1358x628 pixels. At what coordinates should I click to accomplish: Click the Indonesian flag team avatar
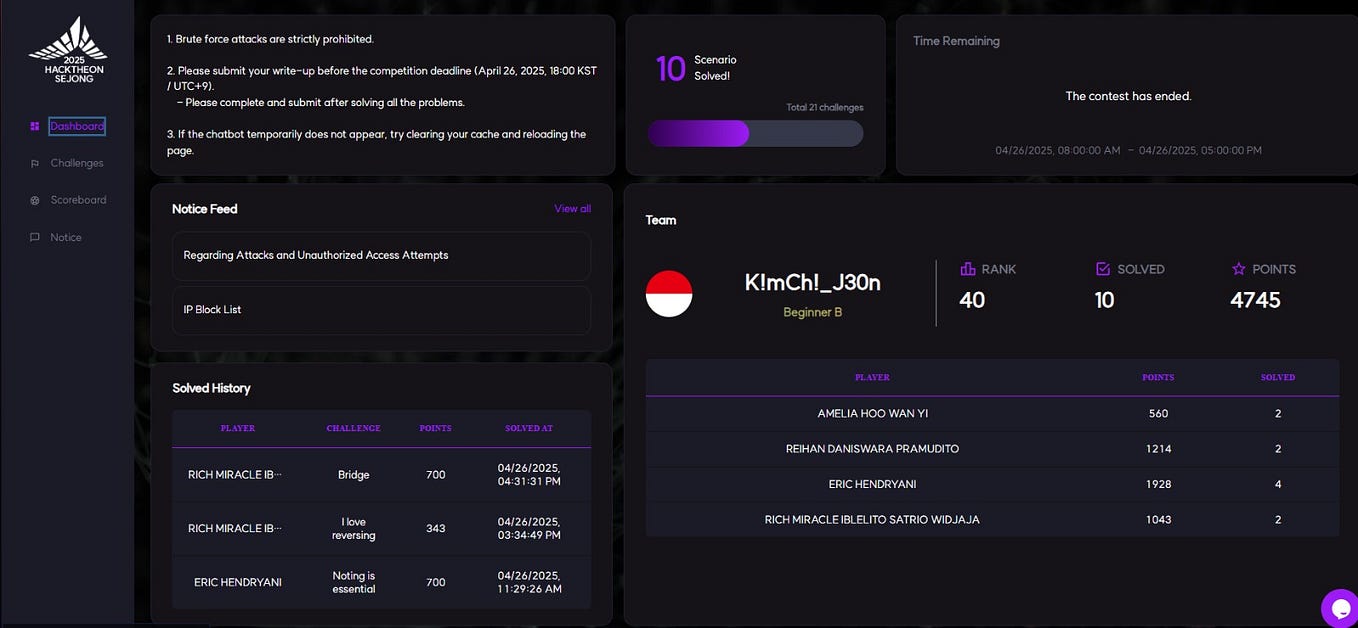coord(671,293)
